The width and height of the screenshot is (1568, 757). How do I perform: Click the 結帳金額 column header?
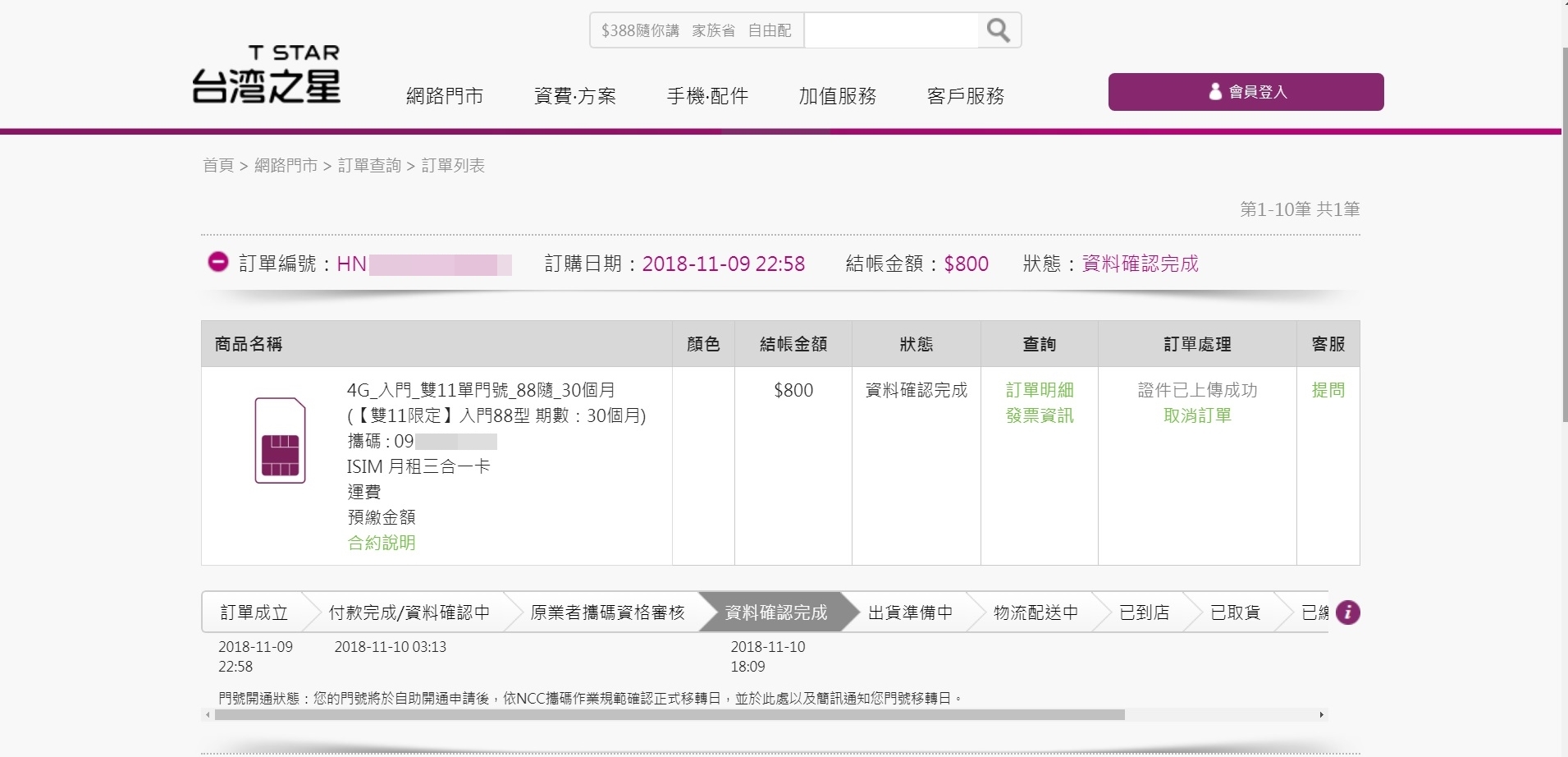[793, 344]
